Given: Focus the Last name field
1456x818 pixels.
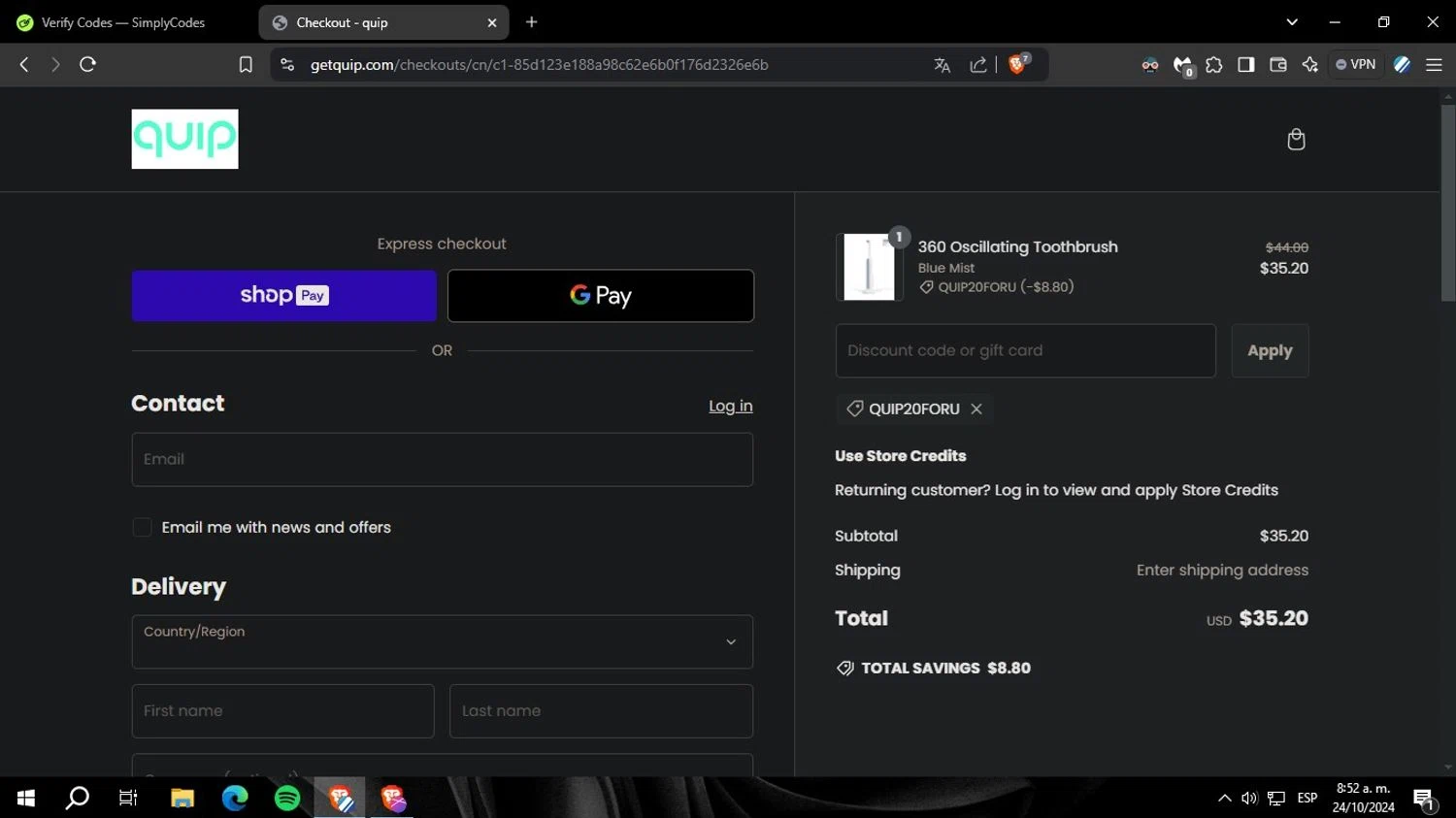Looking at the screenshot, I should pyautogui.click(x=602, y=711).
